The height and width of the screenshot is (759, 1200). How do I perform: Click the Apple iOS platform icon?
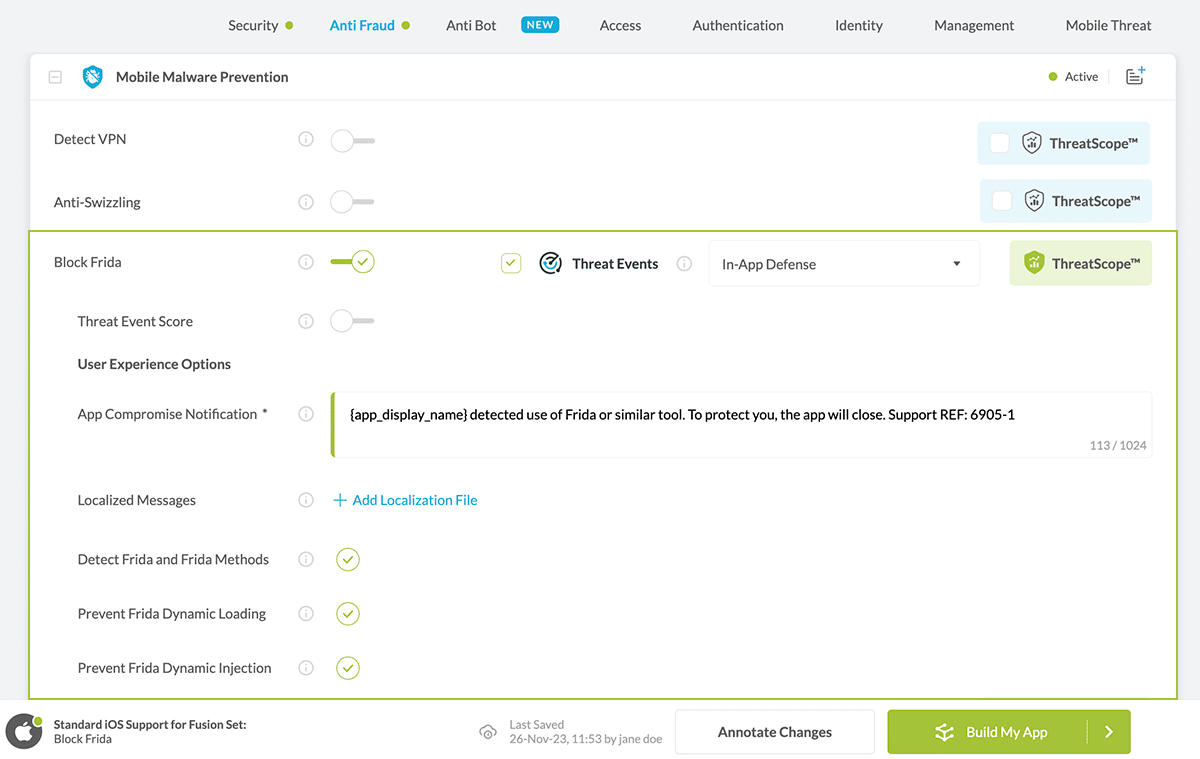point(23,732)
